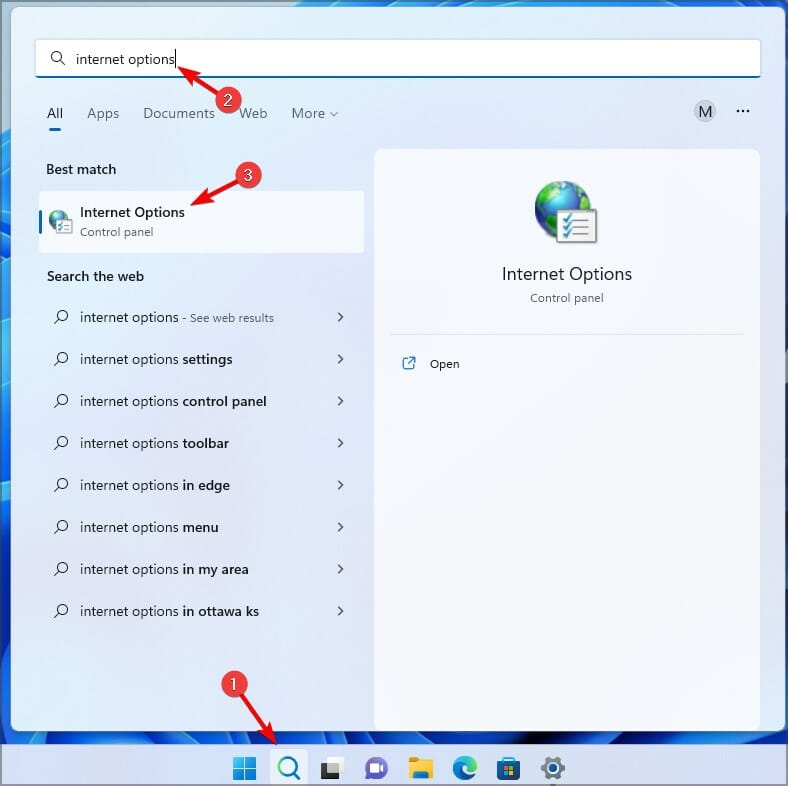The width and height of the screenshot is (788, 786).
Task: Select 'internet options settings' suggestion text
Action: coord(156,359)
